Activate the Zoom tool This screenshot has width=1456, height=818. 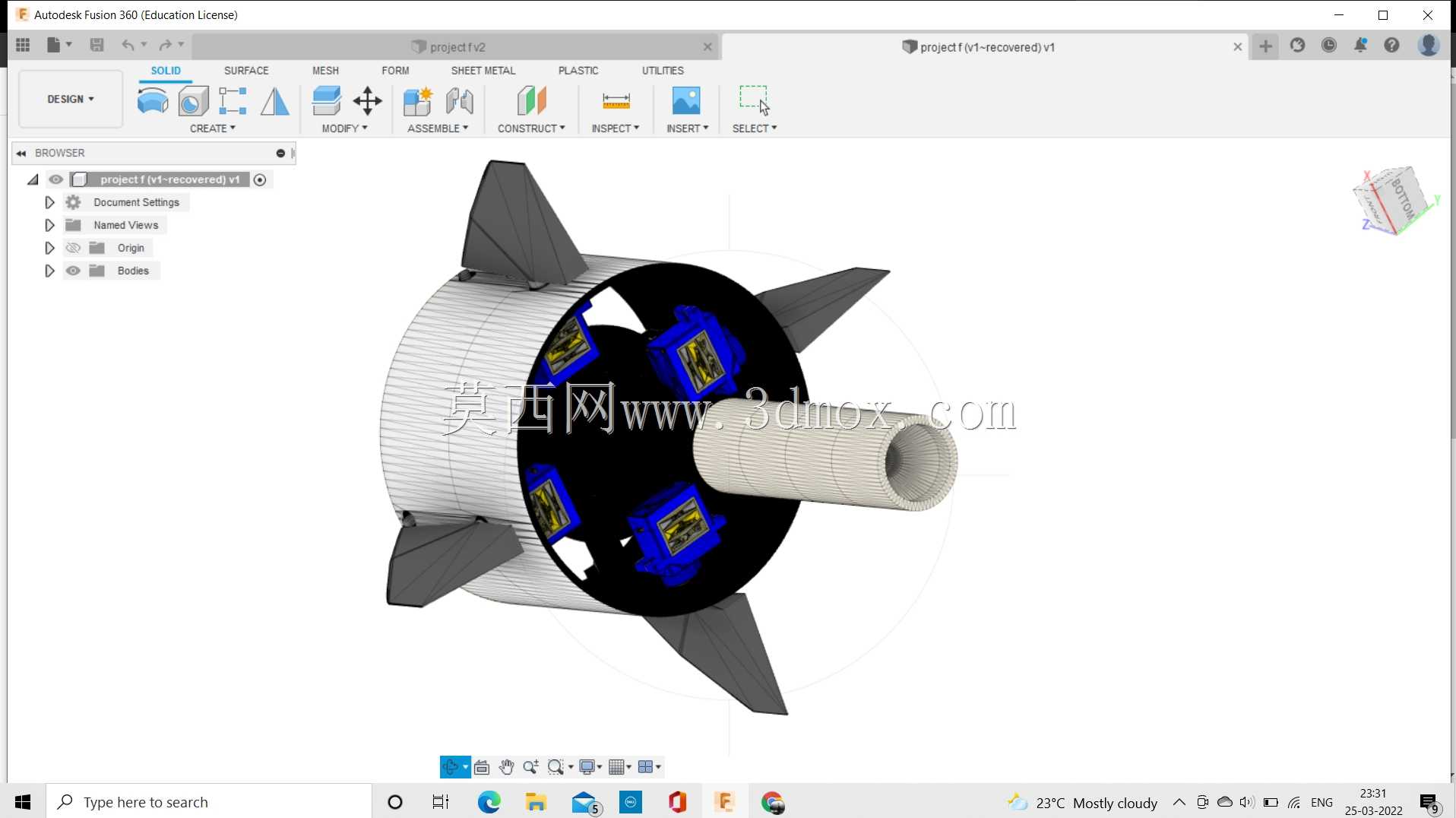[x=531, y=767]
